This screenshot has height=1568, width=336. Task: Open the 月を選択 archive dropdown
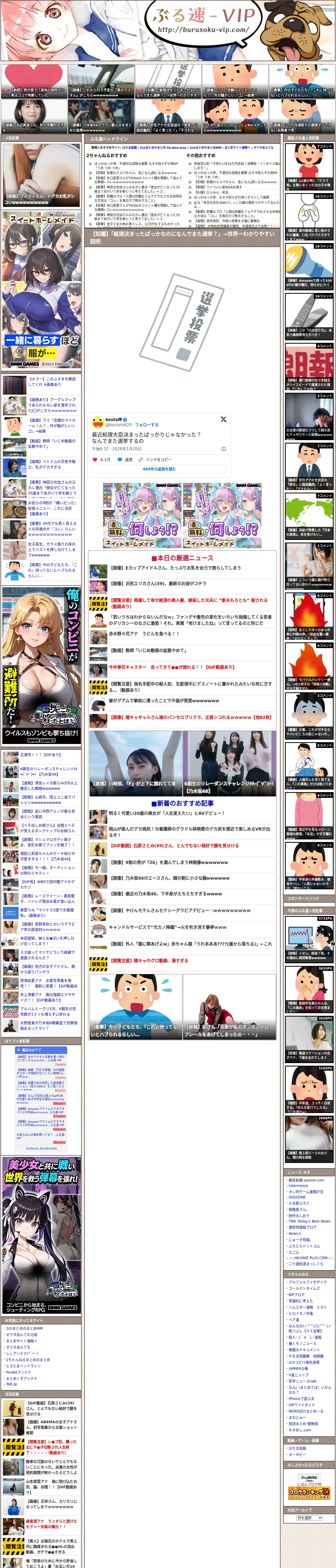tap(309, 1518)
